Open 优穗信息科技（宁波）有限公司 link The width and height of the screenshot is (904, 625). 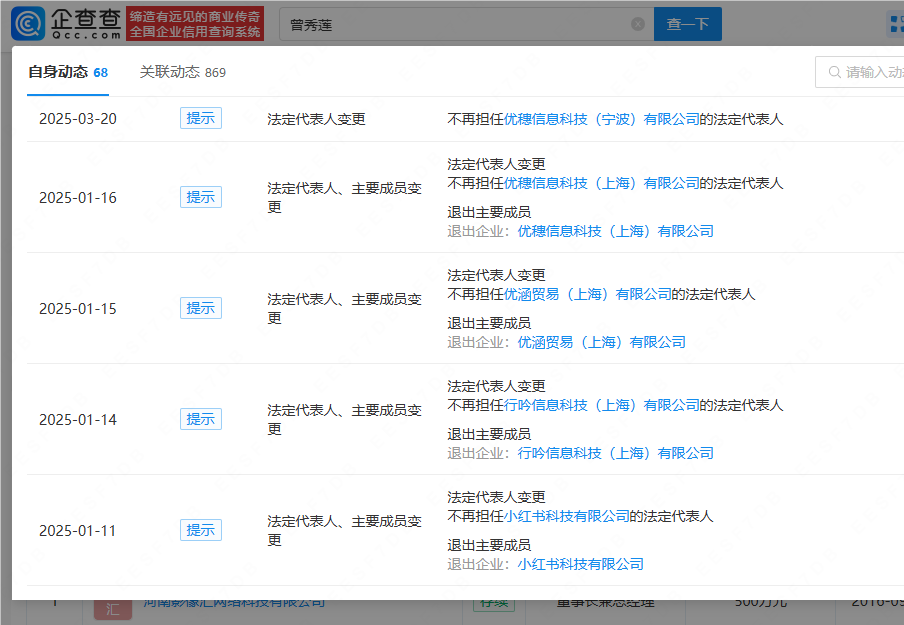tap(601, 119)
